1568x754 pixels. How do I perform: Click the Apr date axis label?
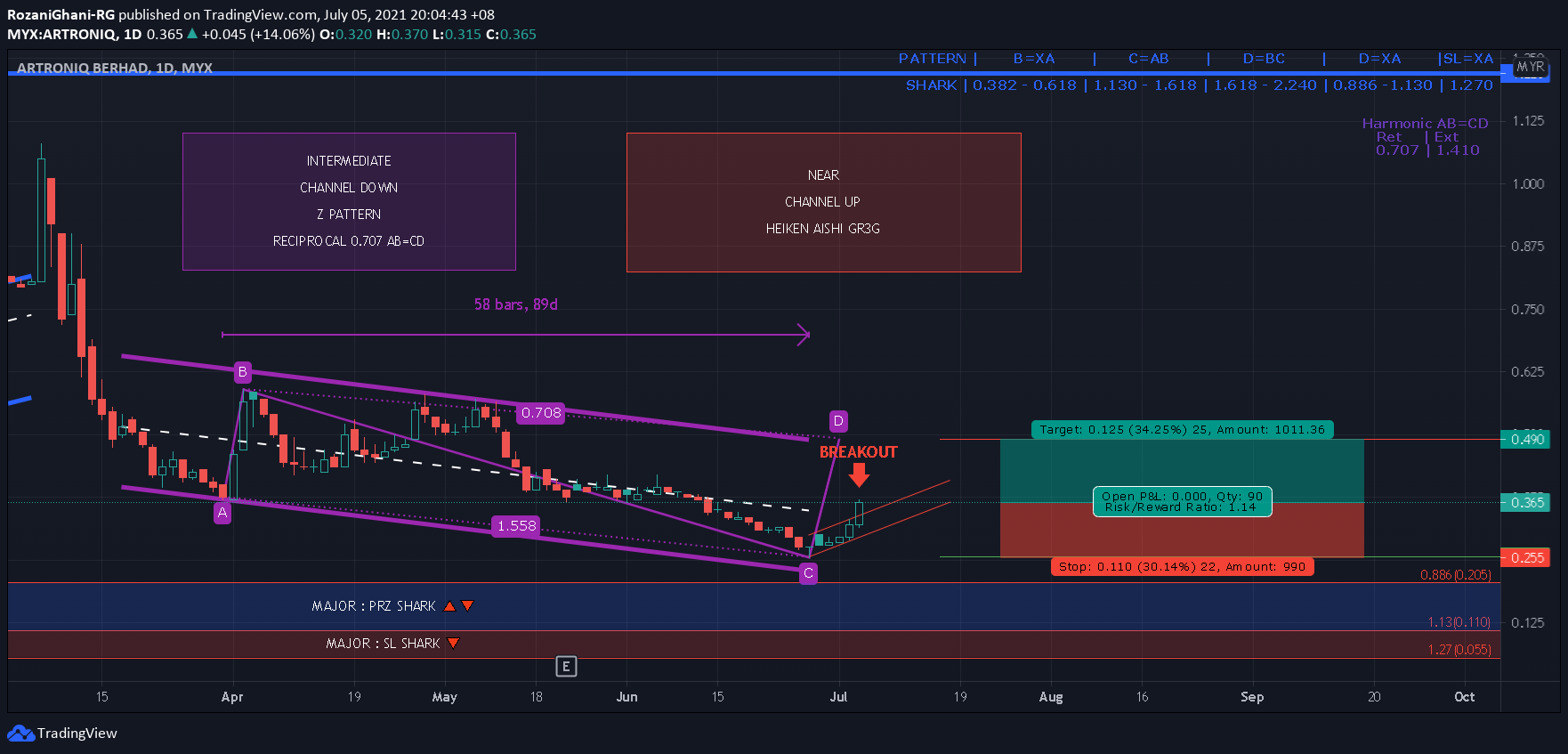pyautogui.click(x=232, y=697)
